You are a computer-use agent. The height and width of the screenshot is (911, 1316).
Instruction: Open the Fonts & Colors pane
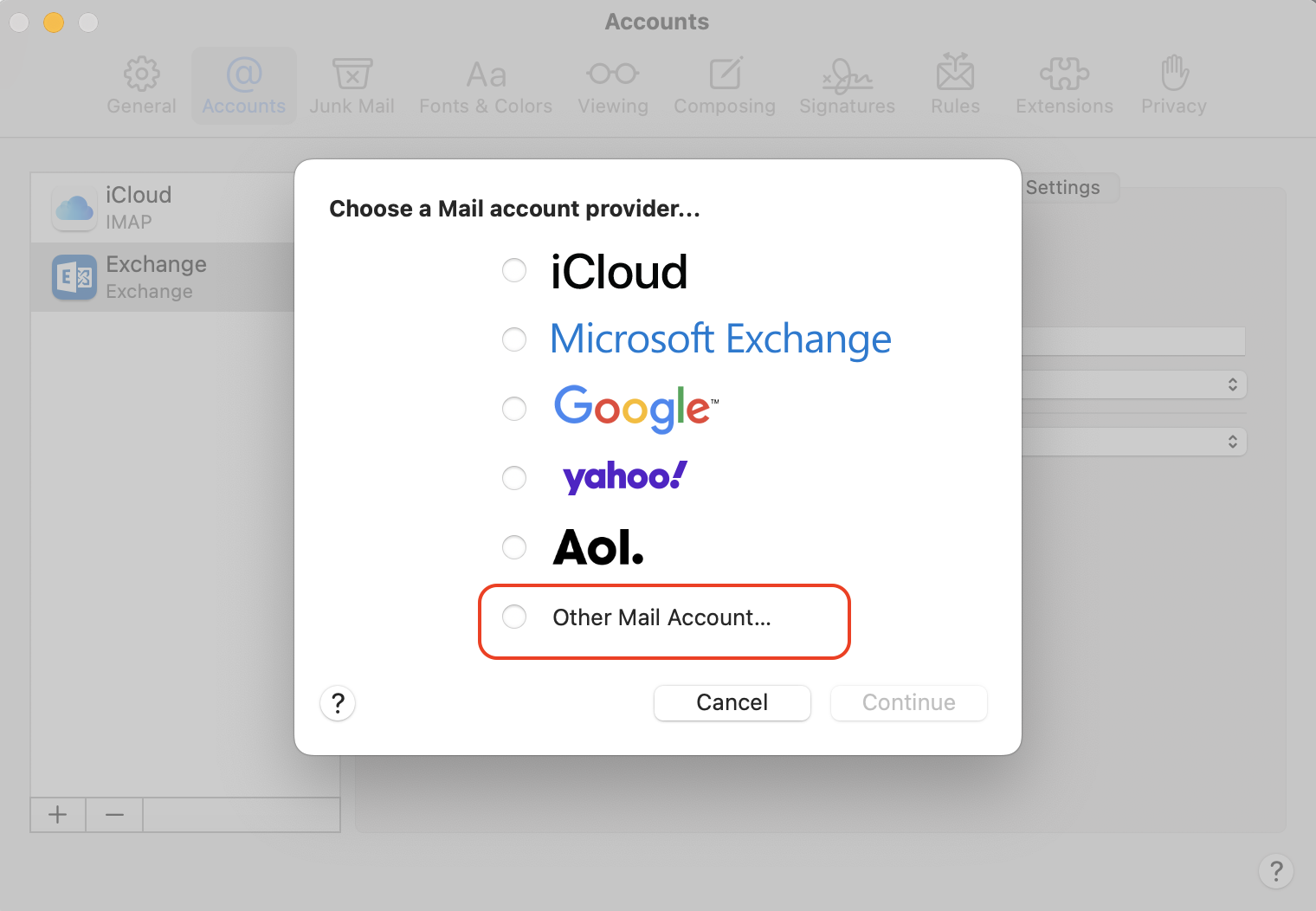pos(486,86)
